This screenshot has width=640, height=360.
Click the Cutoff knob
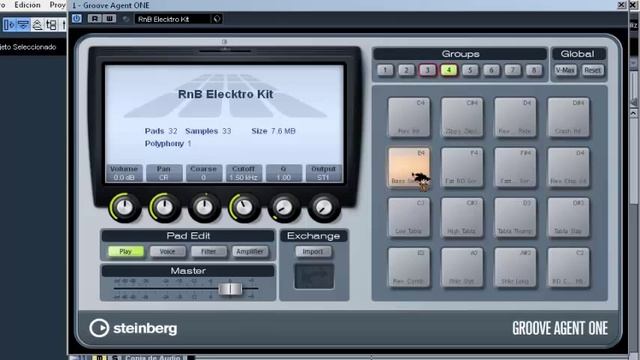(244, 208)
